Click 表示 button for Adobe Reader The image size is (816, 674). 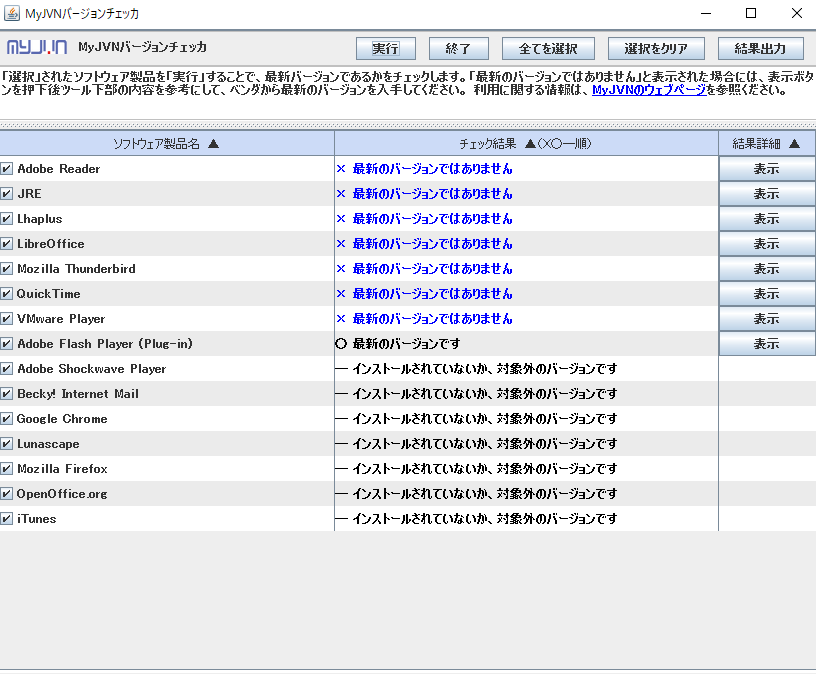pyautogui.click(x=767, y=169)
